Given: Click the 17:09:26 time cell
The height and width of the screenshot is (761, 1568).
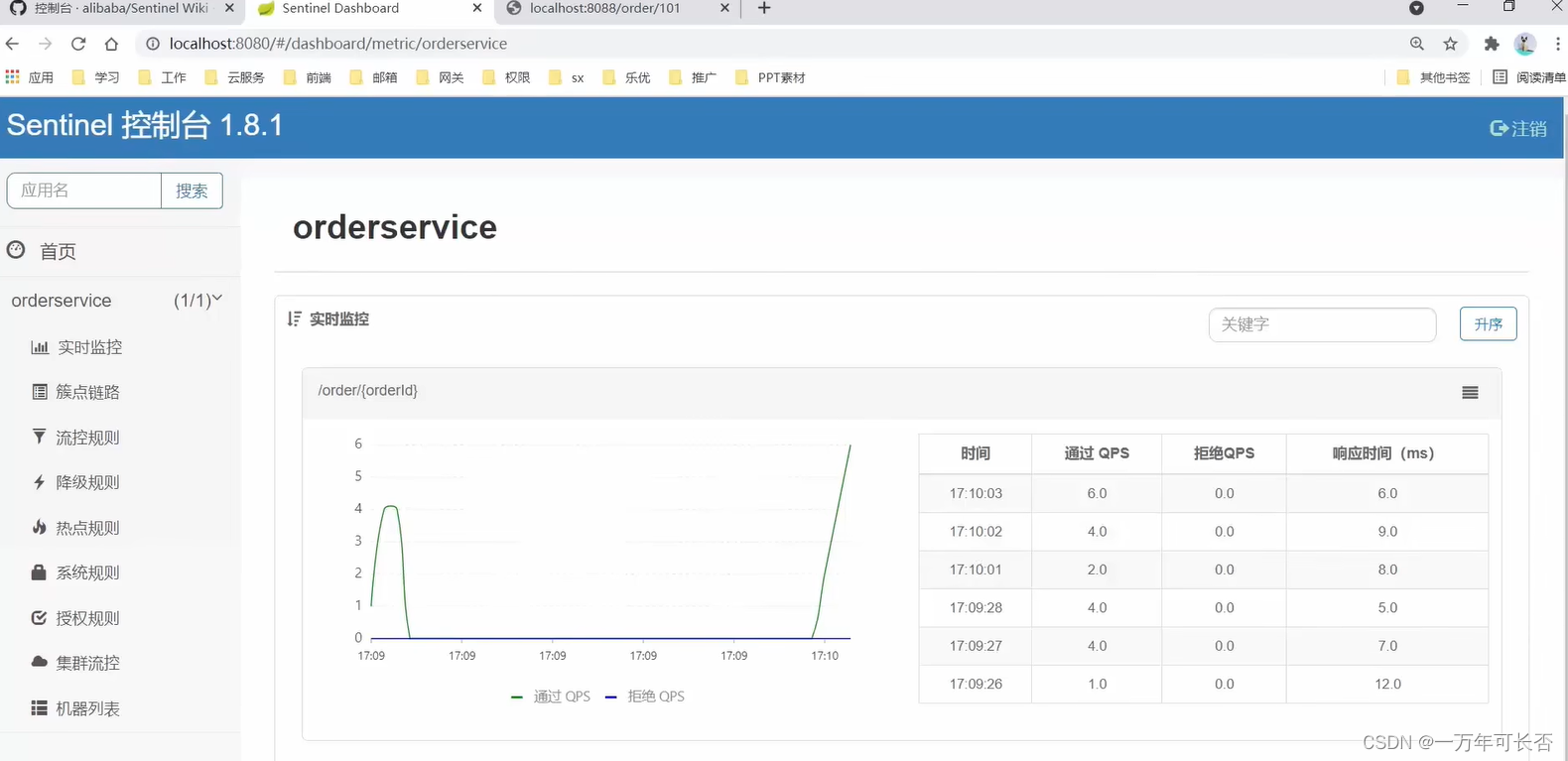Looking at the screenshot, I should click(x=976, y=684).
